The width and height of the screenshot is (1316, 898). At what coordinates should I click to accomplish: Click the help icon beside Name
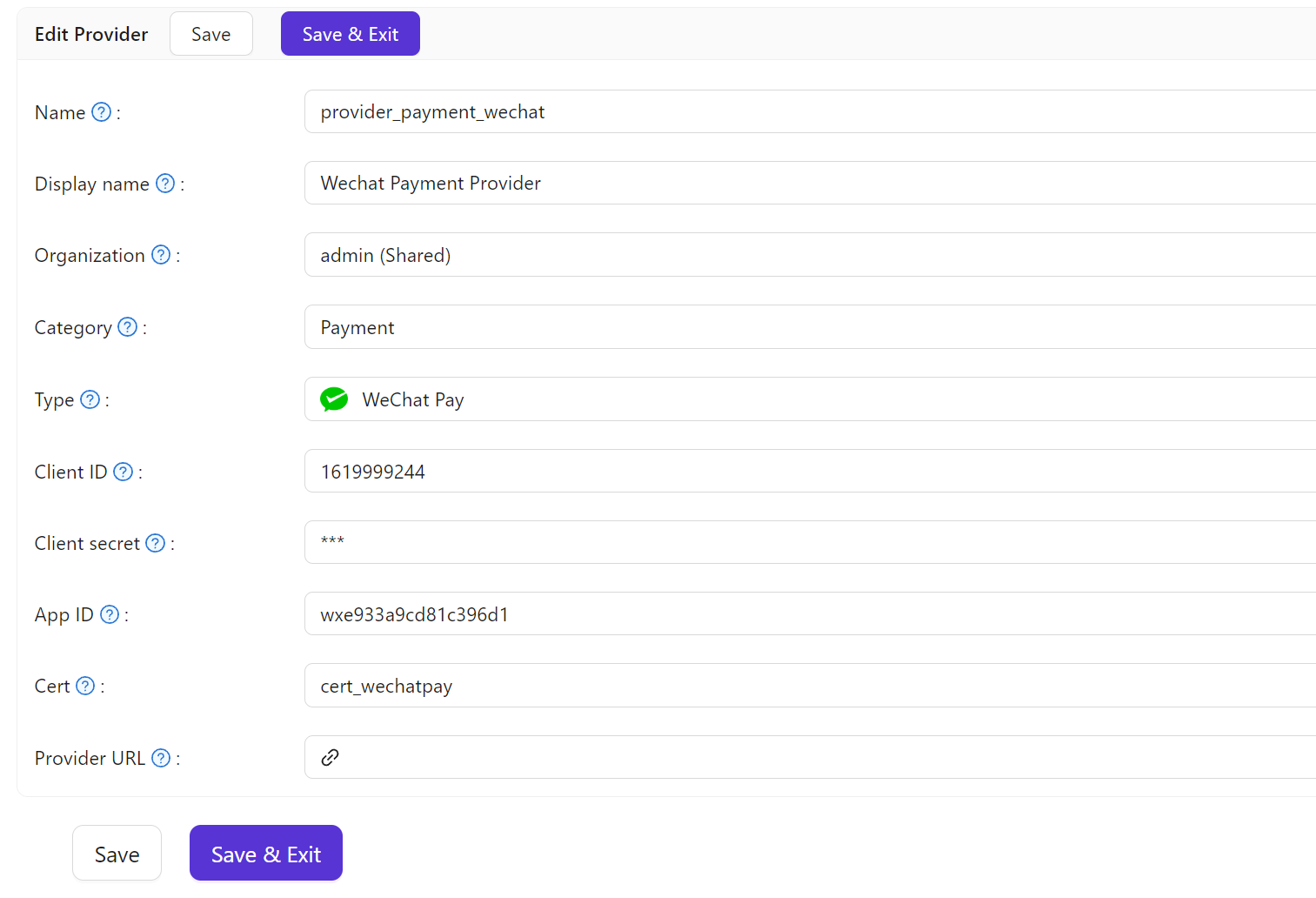tap(101, 111)
